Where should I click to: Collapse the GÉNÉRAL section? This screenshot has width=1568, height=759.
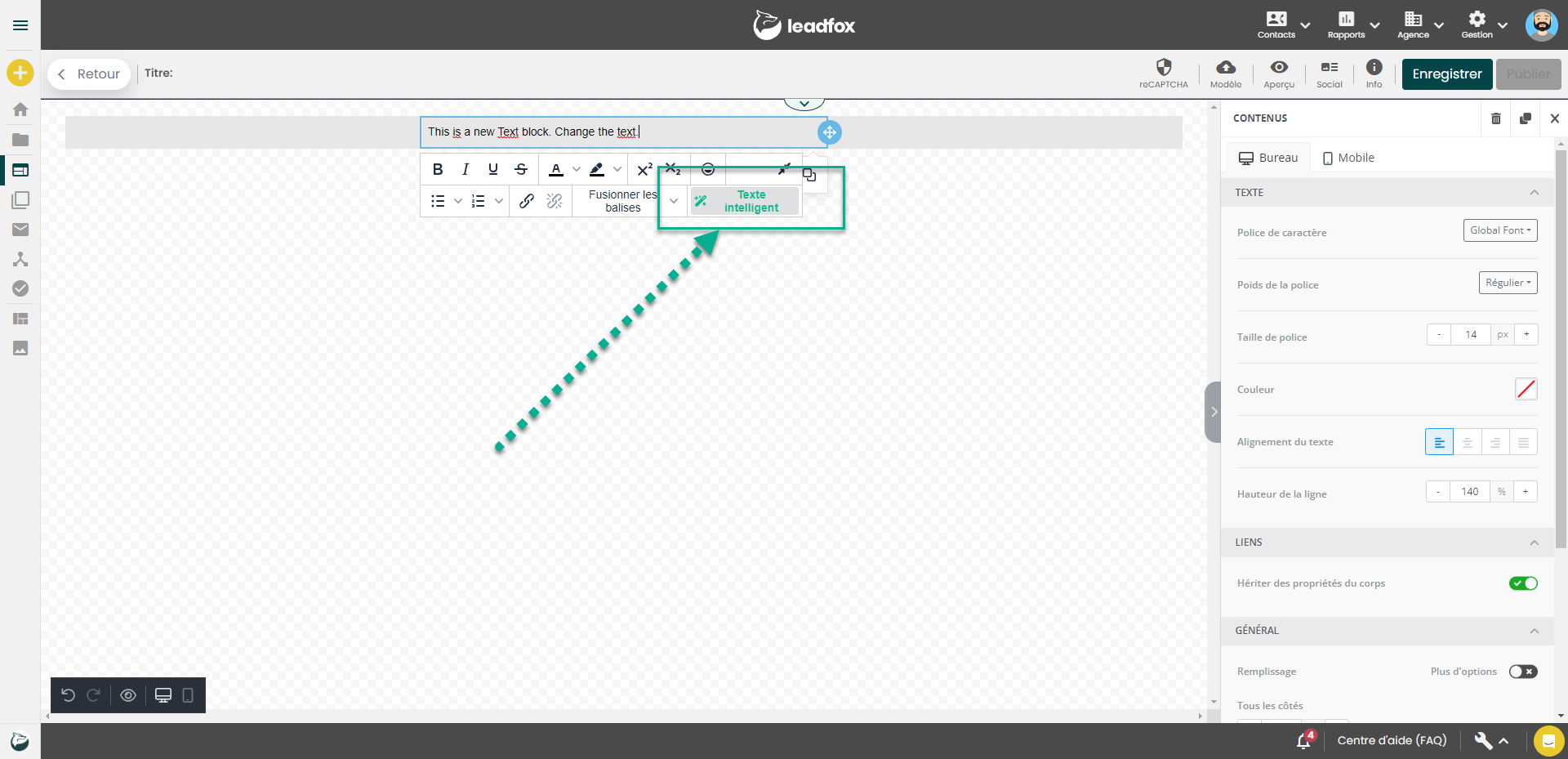[1535, 631]
